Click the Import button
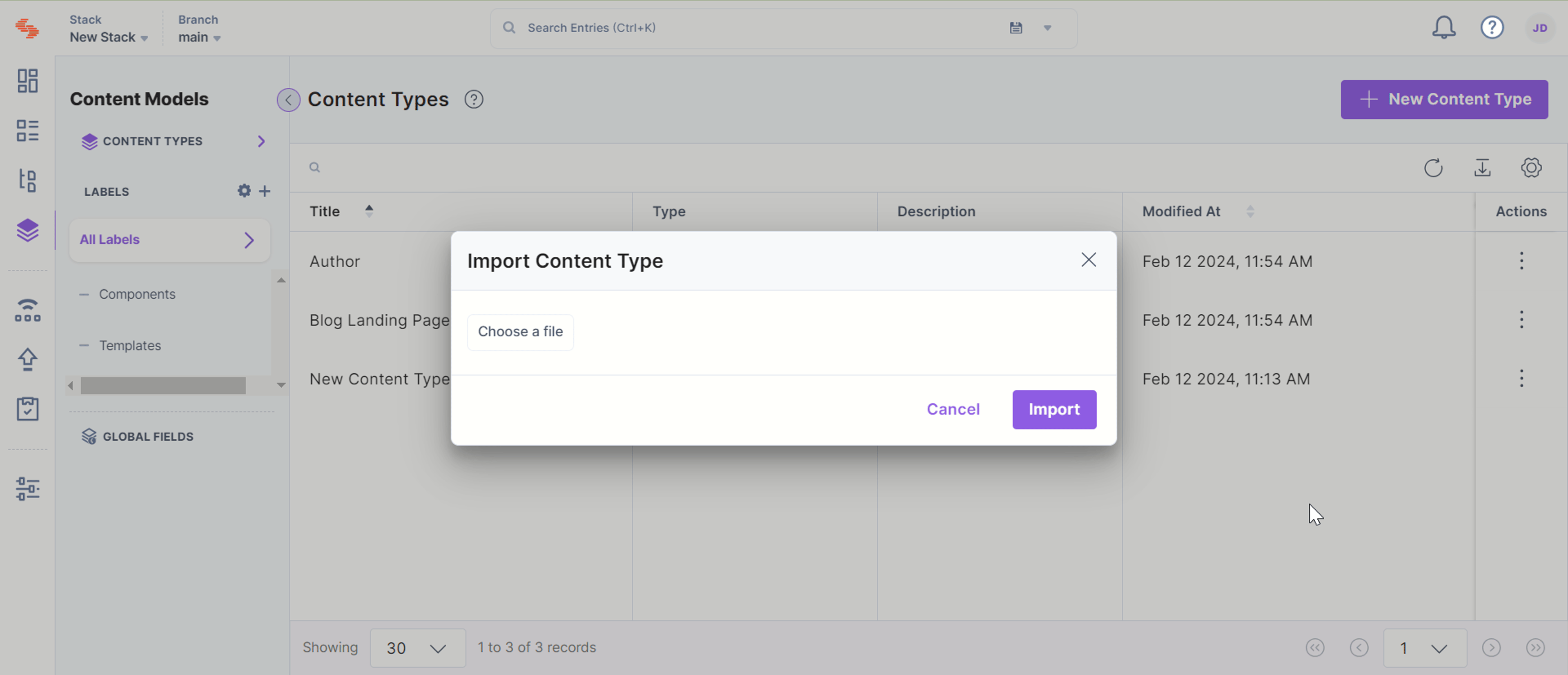The image size is (1568, 675). tap(1053, 409)
